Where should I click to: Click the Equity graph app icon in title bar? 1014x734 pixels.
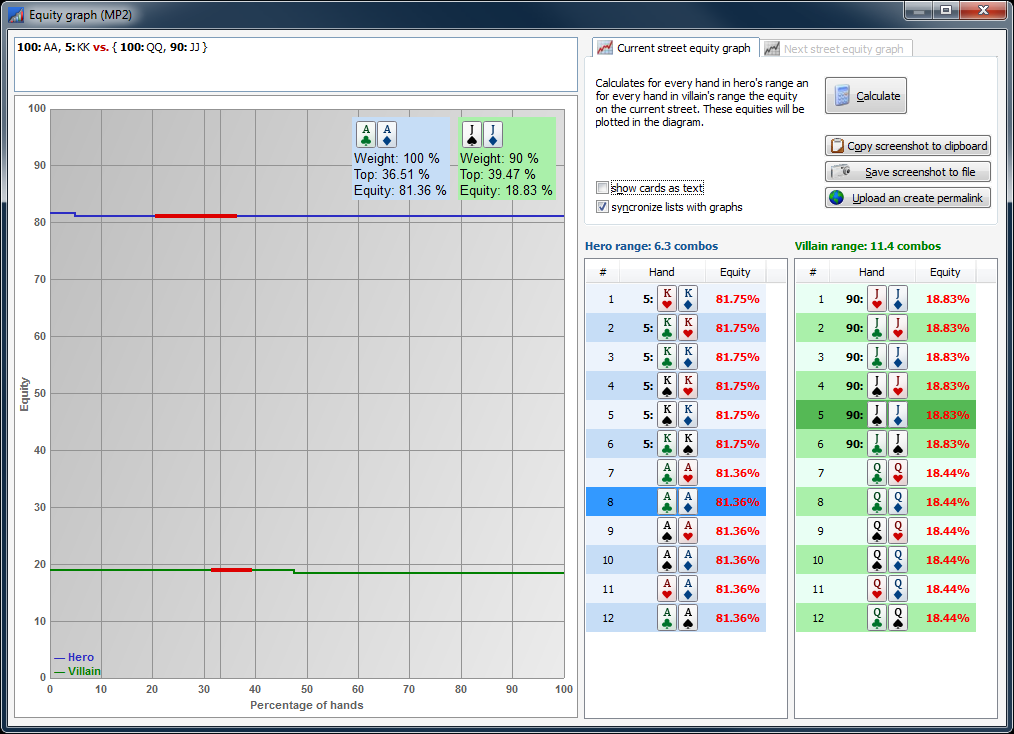coord(16,15)
